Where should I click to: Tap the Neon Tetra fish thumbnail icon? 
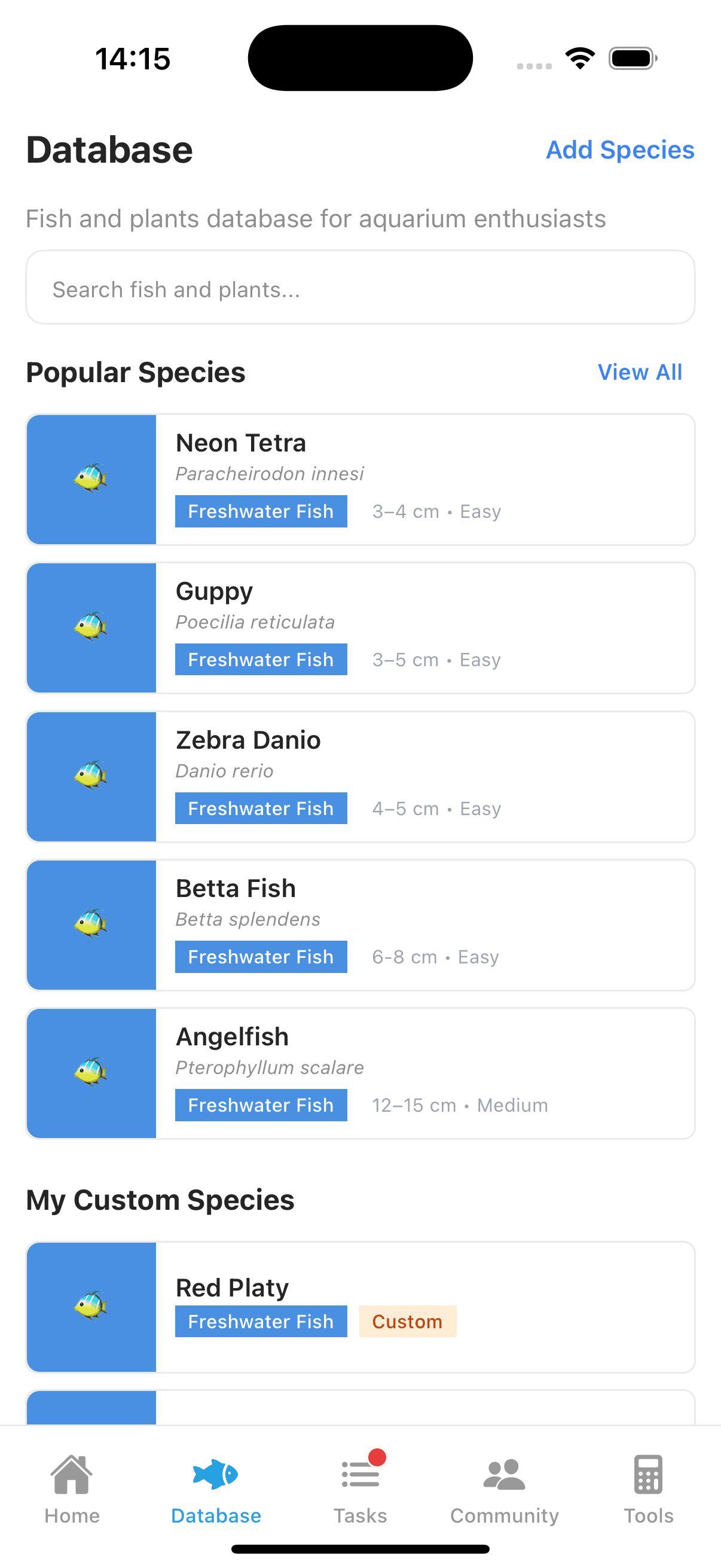[x=91, y=479]
